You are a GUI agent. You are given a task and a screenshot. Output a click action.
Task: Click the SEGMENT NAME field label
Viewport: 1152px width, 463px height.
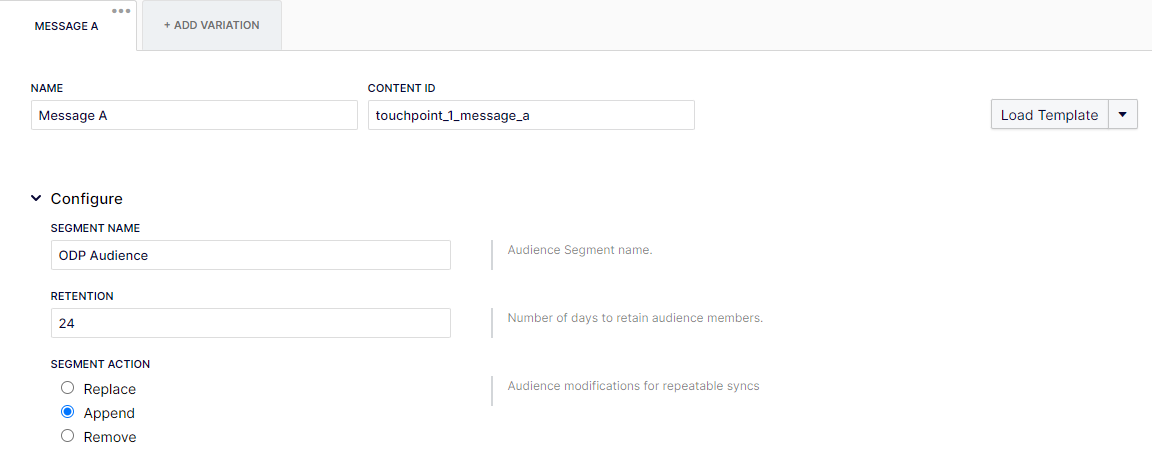pos(96,228)
